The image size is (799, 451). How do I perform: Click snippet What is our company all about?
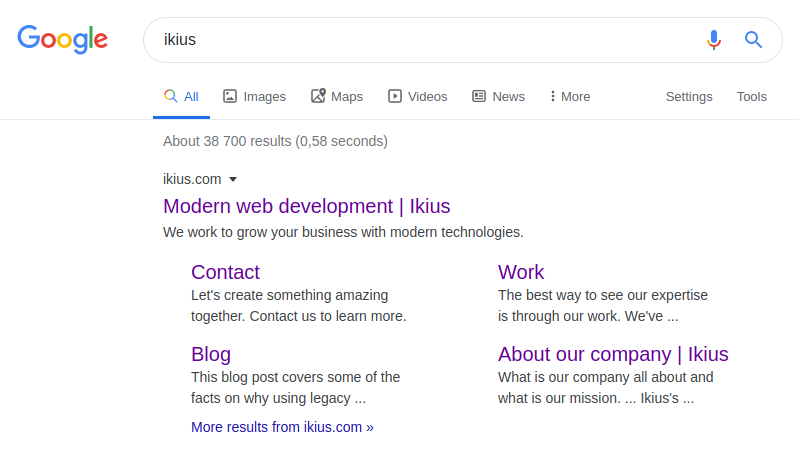tap(605, 388)
